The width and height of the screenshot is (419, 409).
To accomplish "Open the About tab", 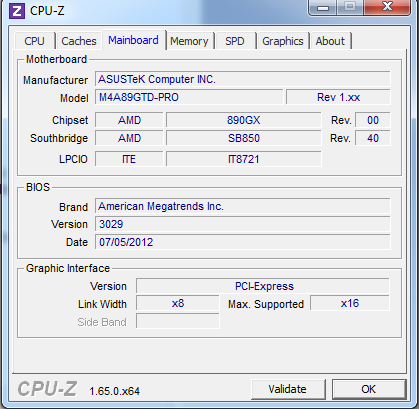I will click(330, 41).
